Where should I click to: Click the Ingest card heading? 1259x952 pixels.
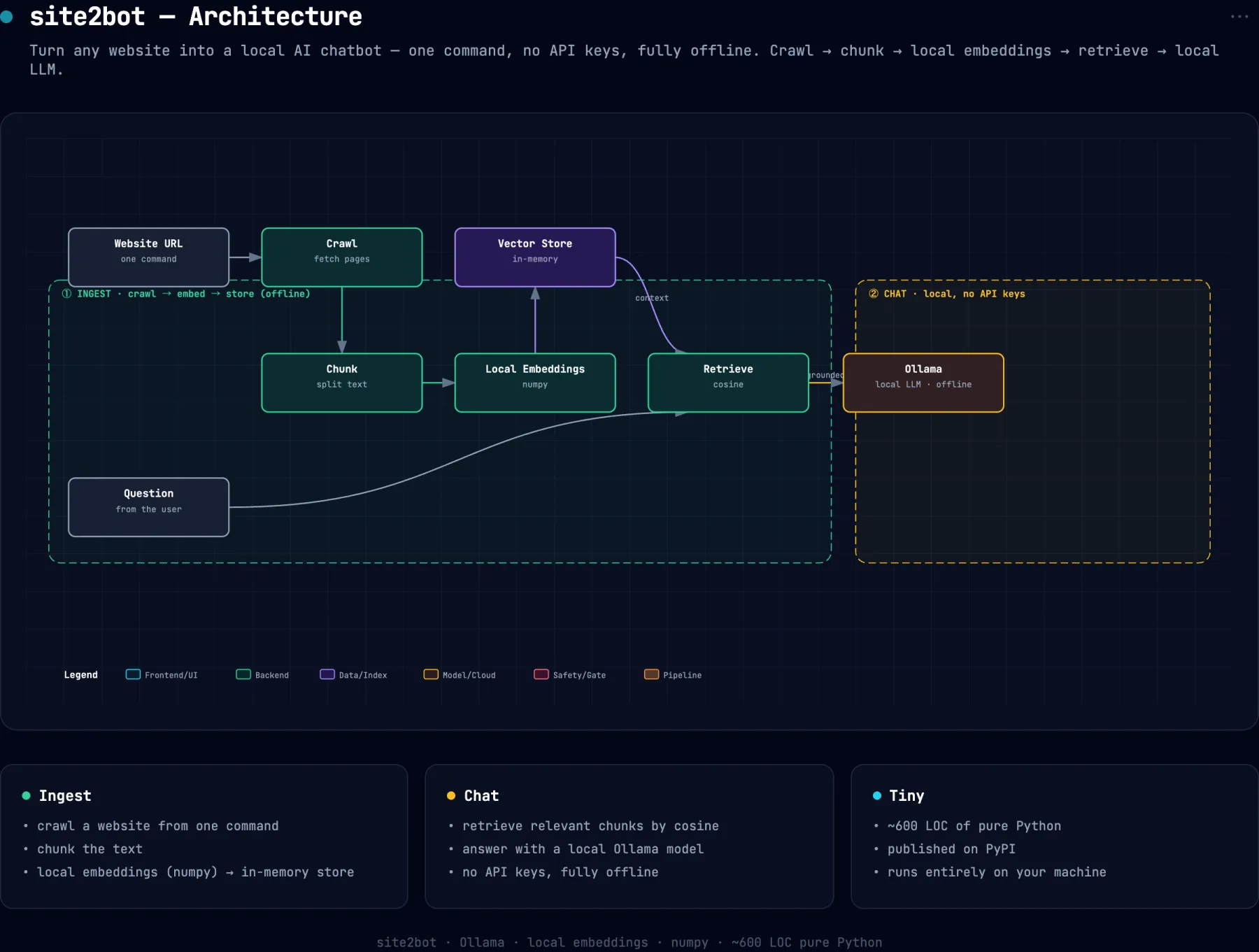65,796
